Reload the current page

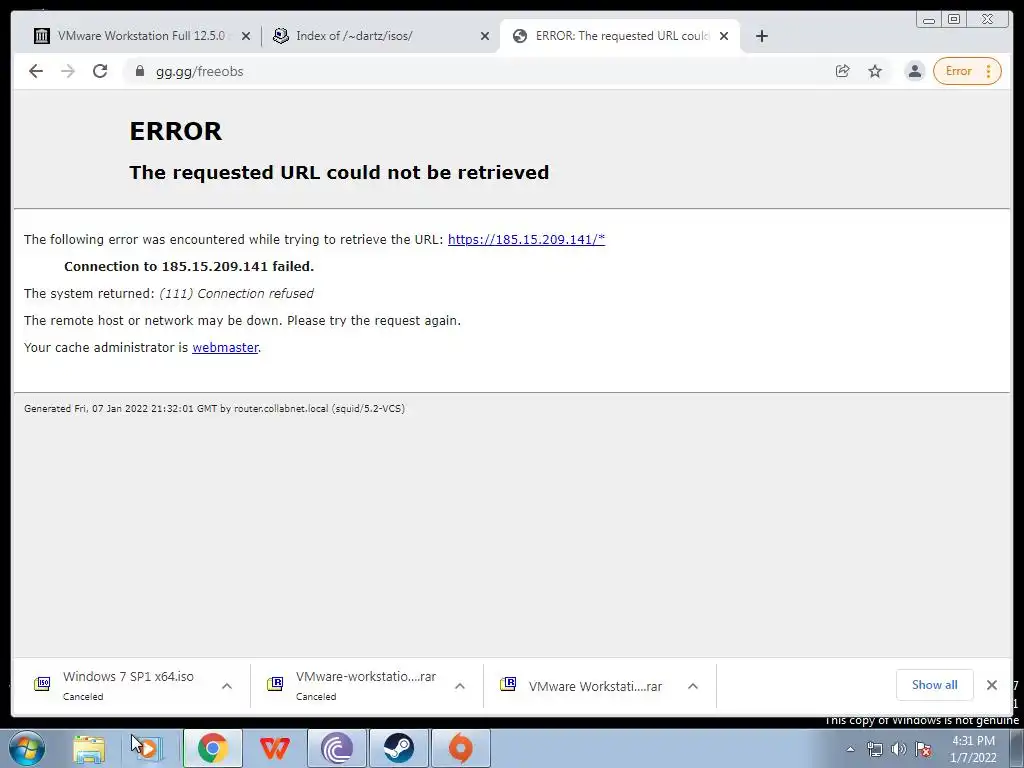click(100, 71)
